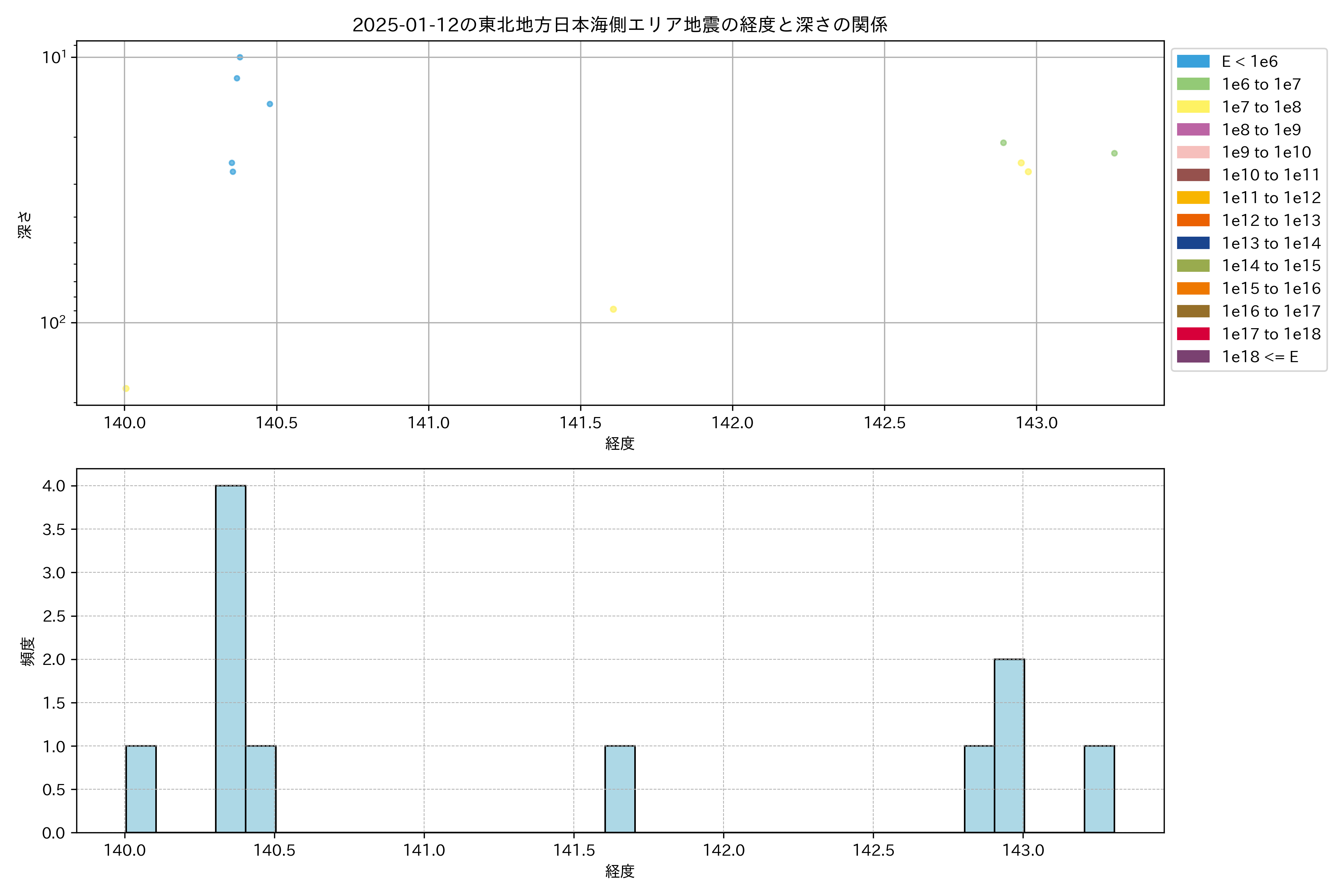Click the rightmost histogram bar near 143.25
The height and width of the screenshot is (896, 1344).
(x=1099, y=788)
